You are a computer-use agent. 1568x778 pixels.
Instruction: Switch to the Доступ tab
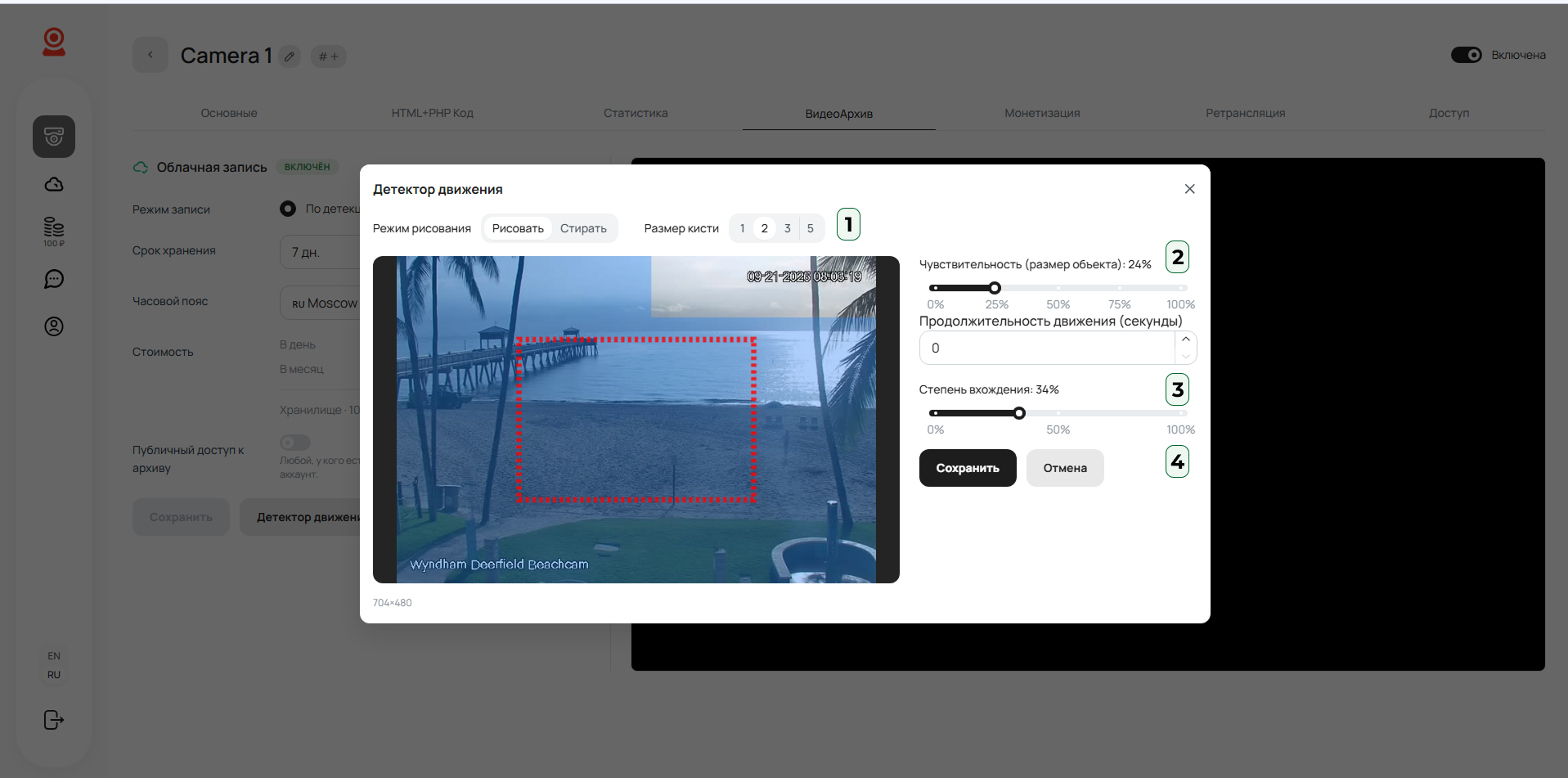click(1449, 113)
